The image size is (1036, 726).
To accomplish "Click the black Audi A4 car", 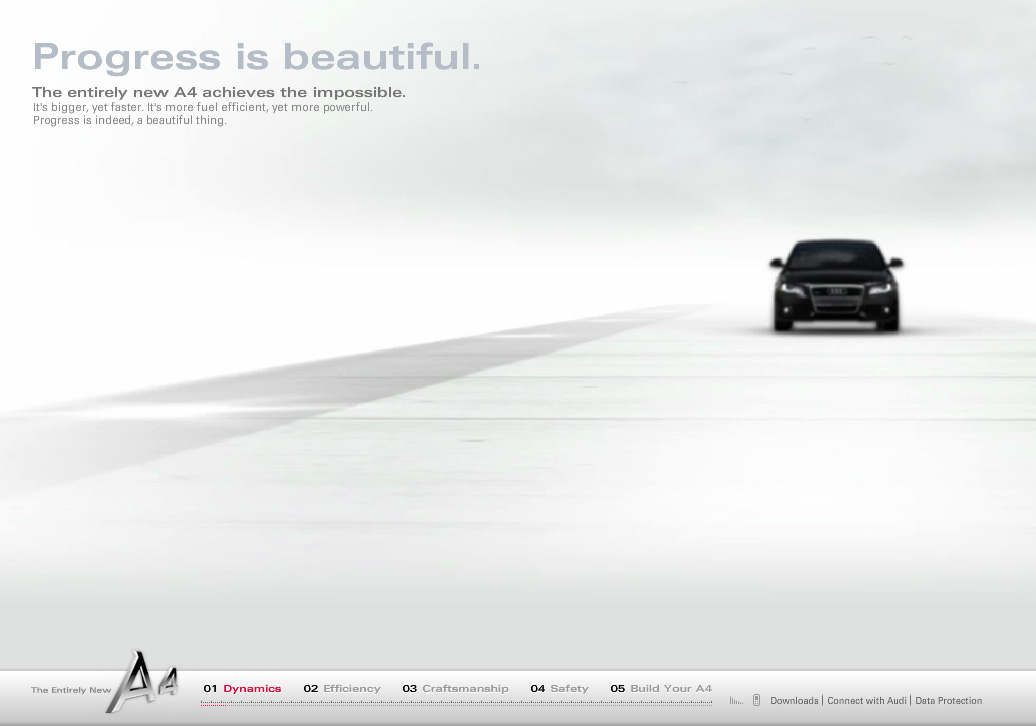I will [x=836, y=285].
